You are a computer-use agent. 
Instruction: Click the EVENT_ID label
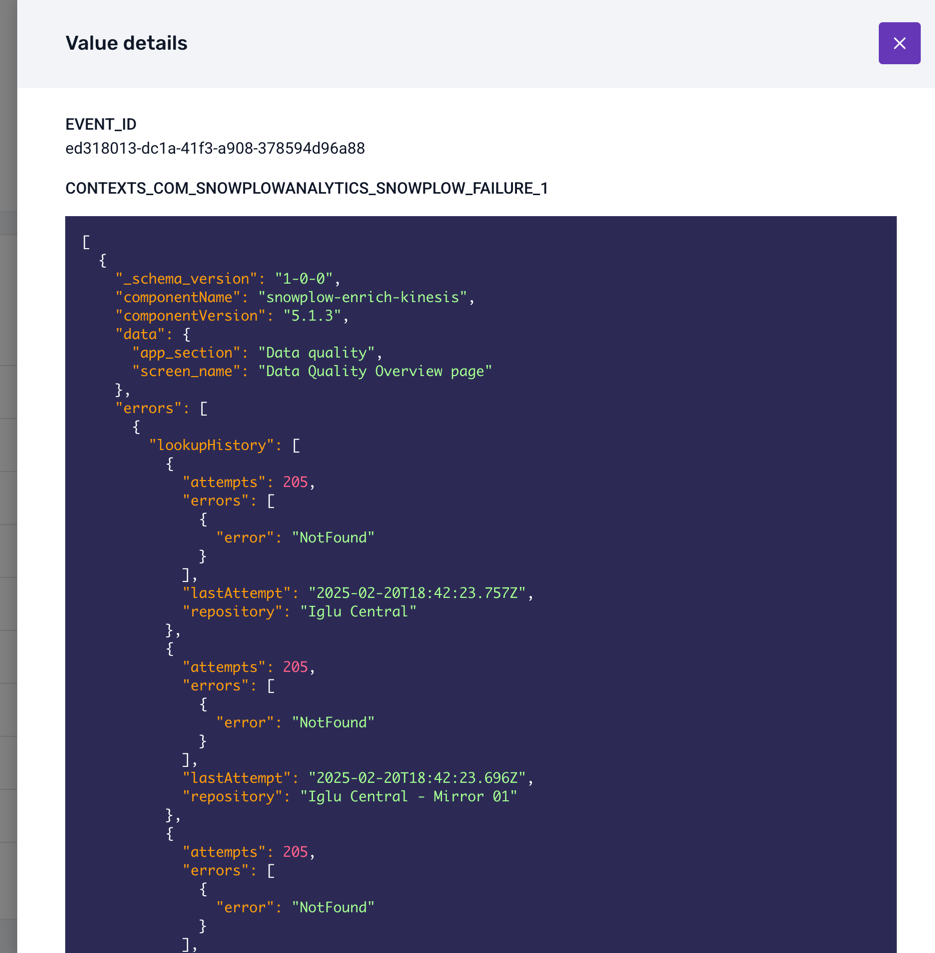point(100,124)
